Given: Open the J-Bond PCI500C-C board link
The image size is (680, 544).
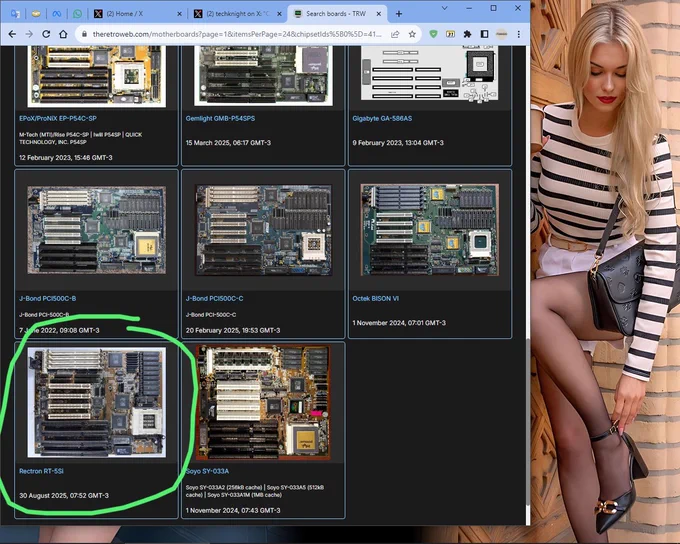Looking at the screenshot, I should [x=214, y=298].
